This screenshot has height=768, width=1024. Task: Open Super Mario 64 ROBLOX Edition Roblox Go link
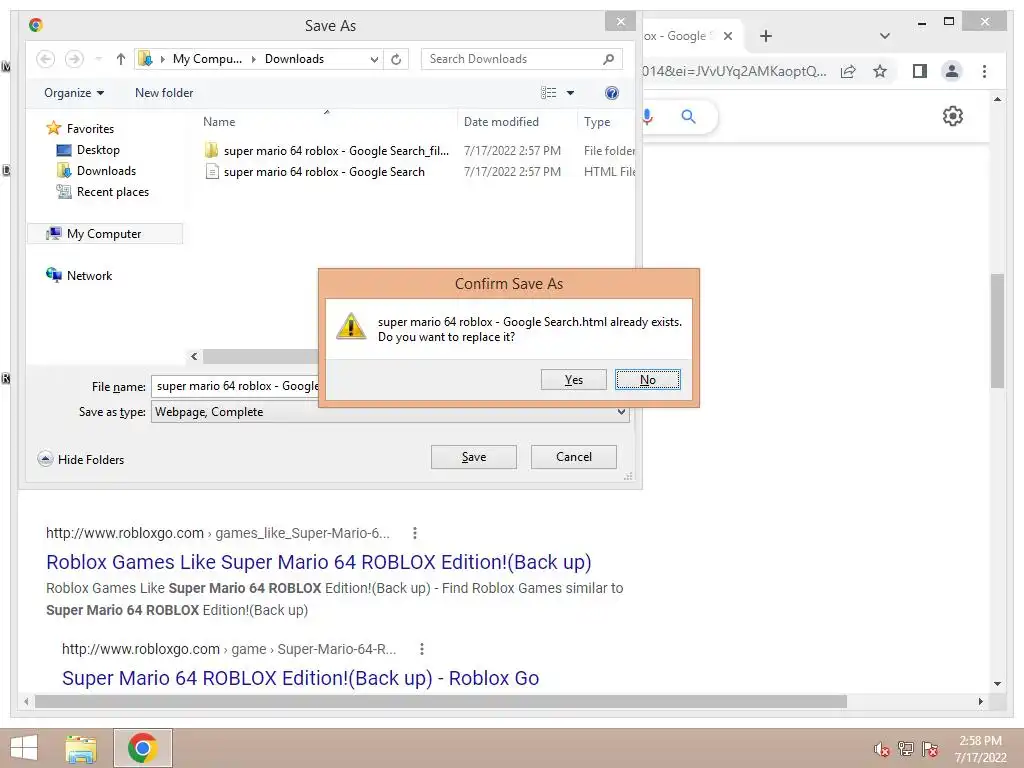tap(300, 679)
